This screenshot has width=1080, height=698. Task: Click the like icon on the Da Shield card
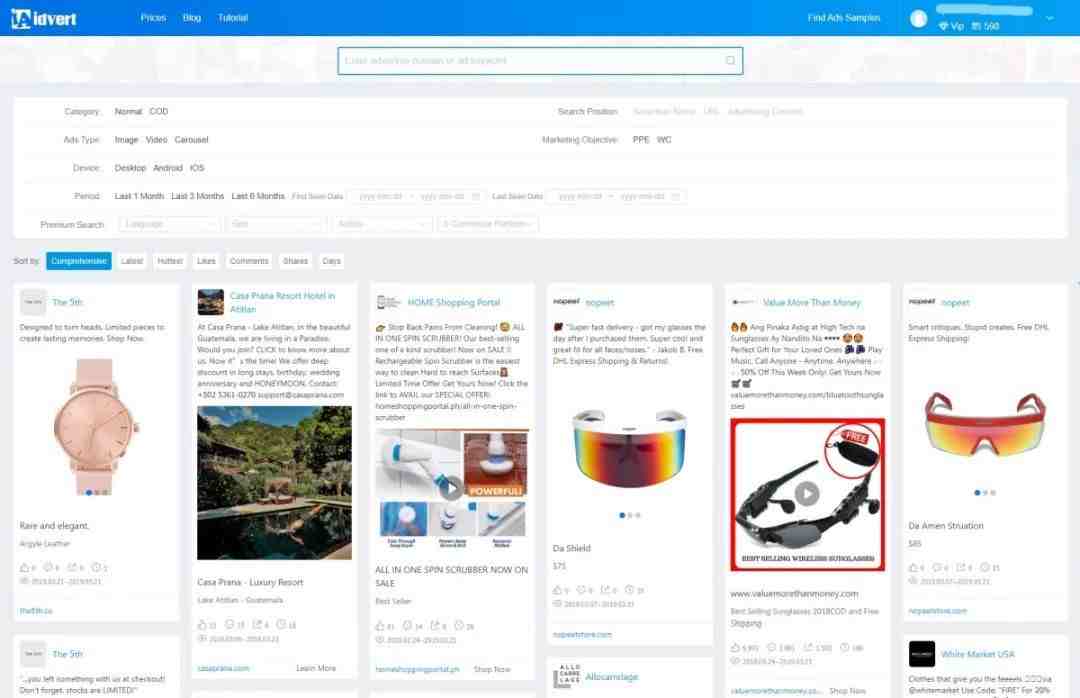point(557,590)
